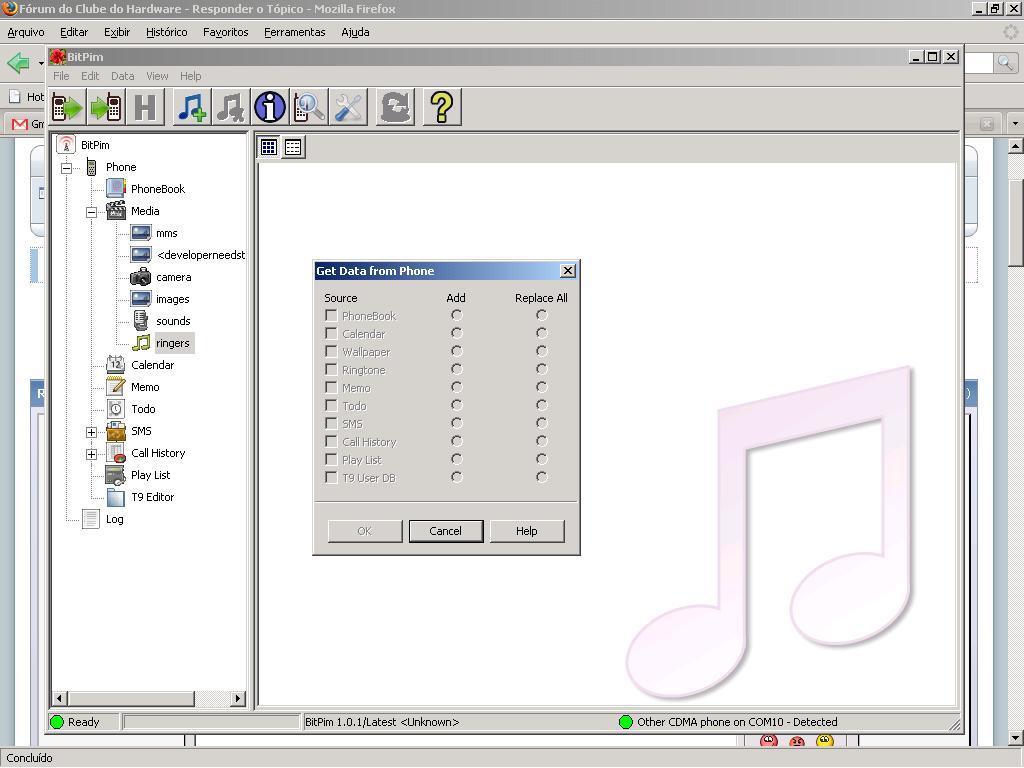Image resolution: width=1024 pixels, height=768 pixels.
Task: Open Firefox tab list dropdown arrow
Action: coord(1015,123)
